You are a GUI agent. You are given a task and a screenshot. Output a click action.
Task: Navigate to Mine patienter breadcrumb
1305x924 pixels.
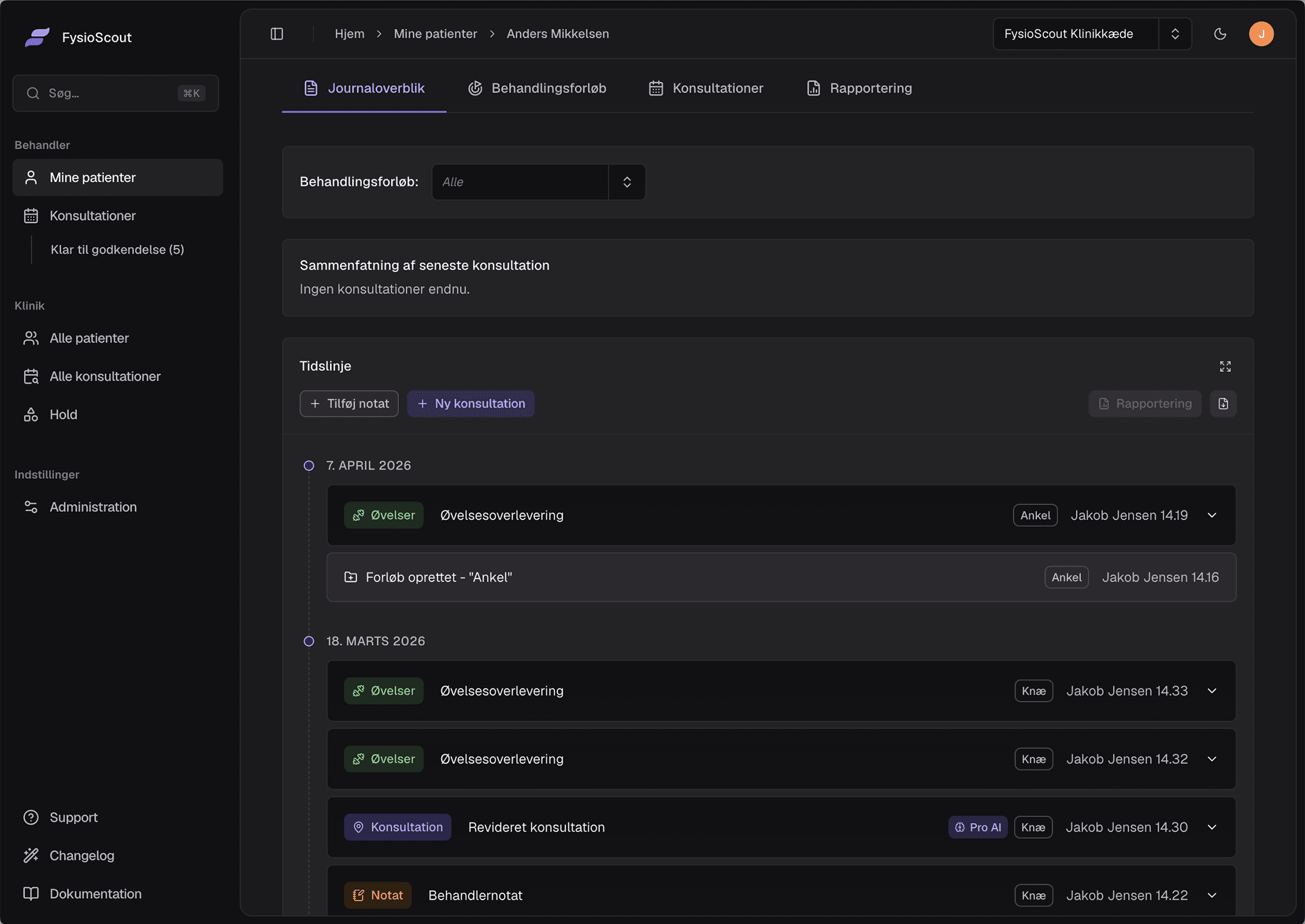(435, 34)
